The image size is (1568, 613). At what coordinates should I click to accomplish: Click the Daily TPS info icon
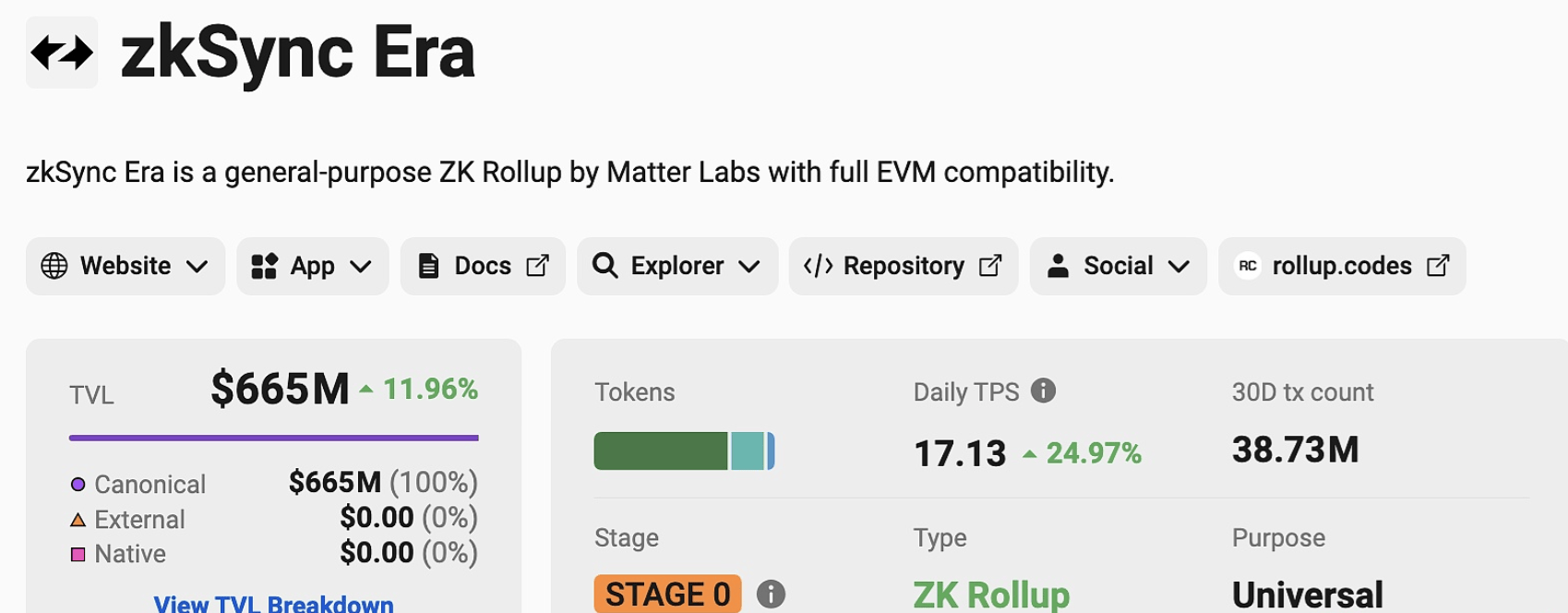click(1043, 391)
